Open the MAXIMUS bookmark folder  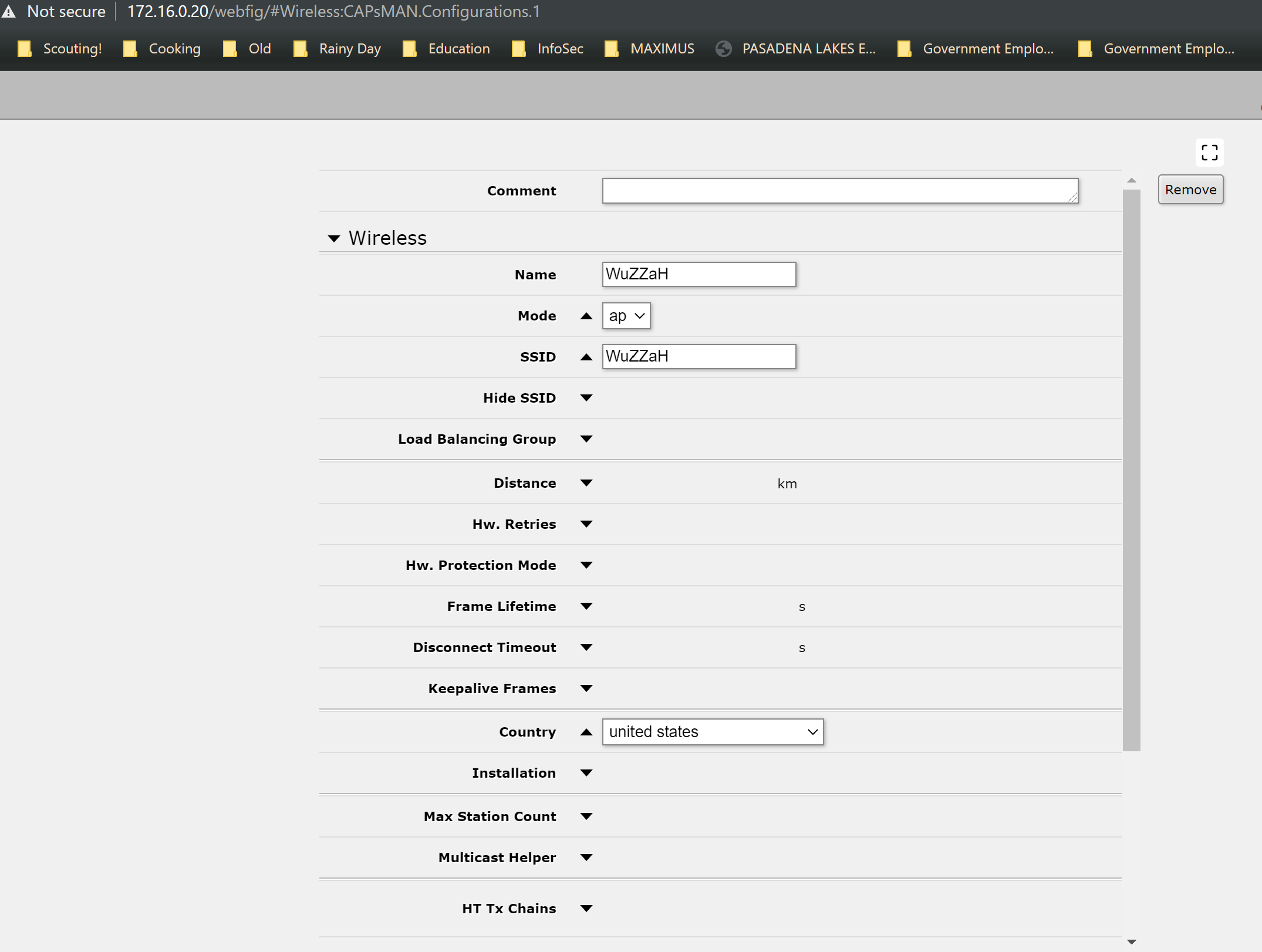650,49
